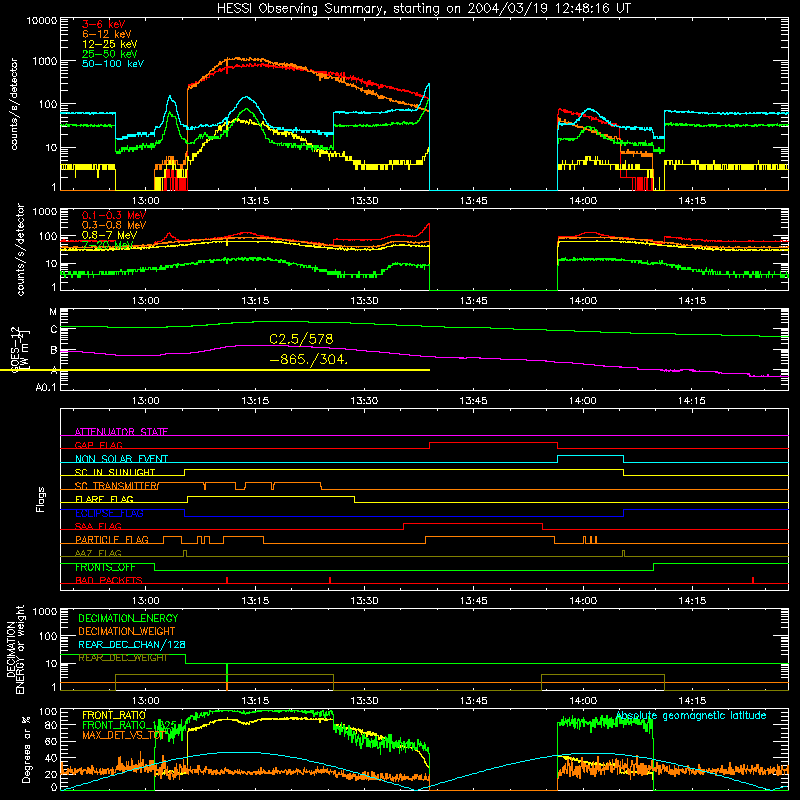Image resolution: width=800 pixels, height=800 pixels.
Task: Click the 'DECIMATION ENERGY or weight' axis title
Action: (15, 649)
